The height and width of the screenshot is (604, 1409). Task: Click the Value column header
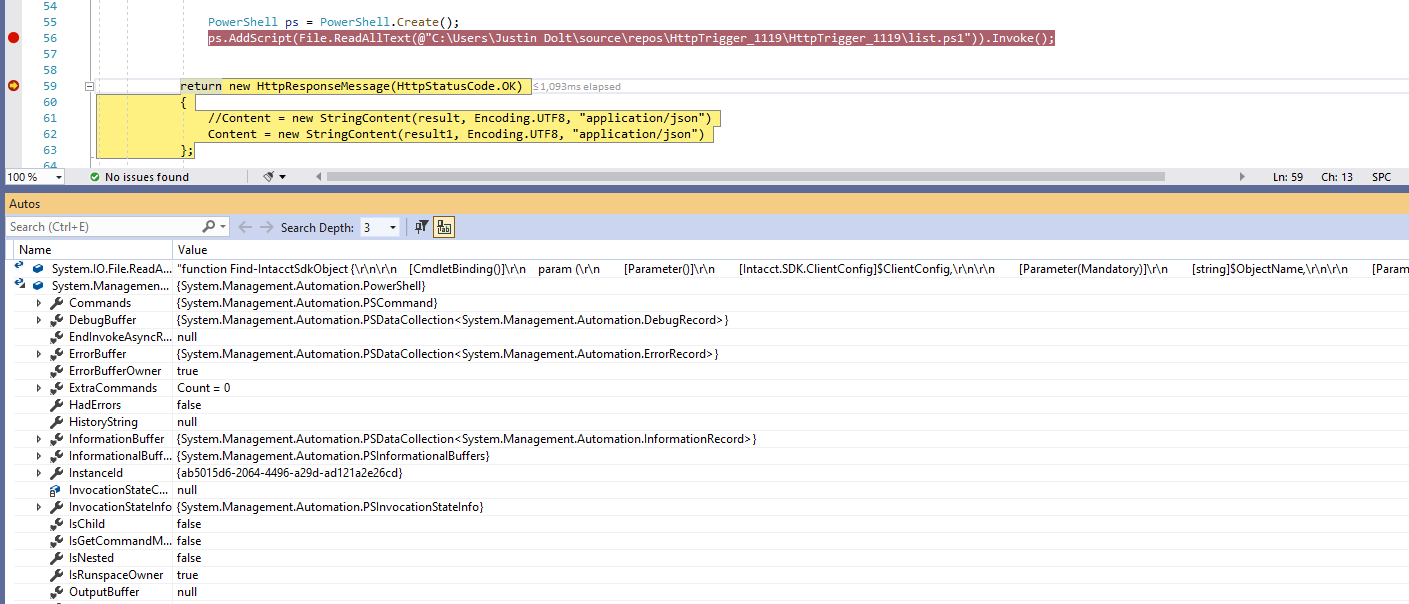click(790, 250)
